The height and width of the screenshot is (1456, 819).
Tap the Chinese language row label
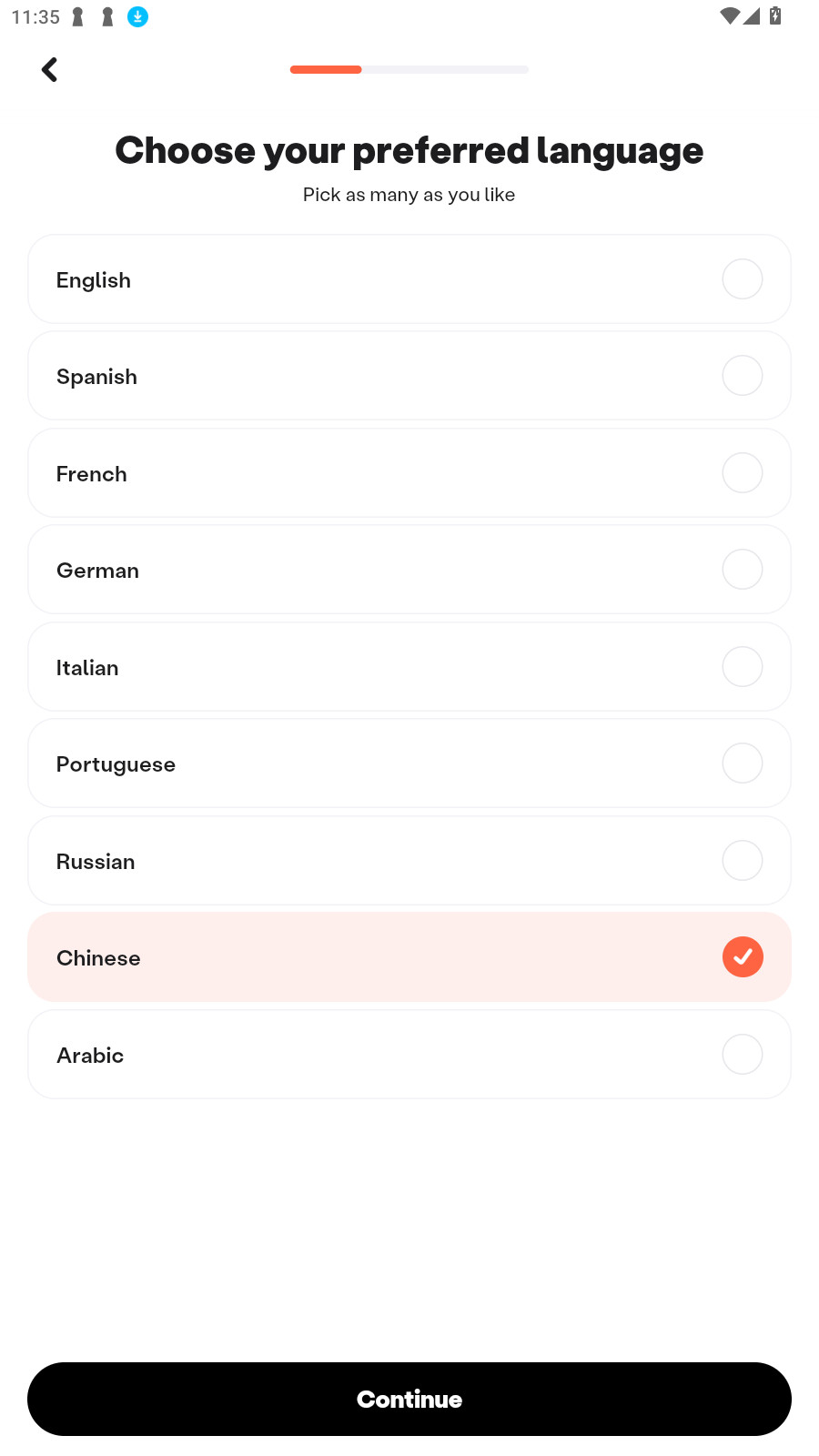pos(98,958)
